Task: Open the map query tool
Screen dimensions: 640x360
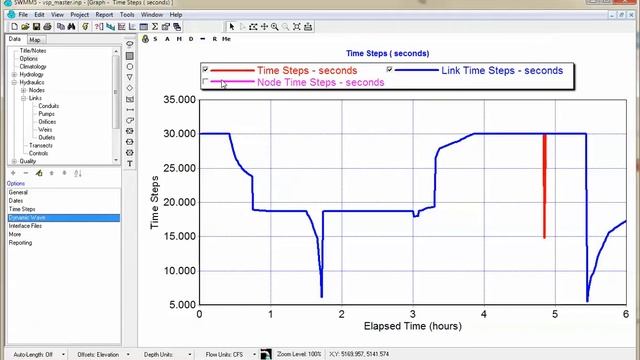Action: (99, 27)
